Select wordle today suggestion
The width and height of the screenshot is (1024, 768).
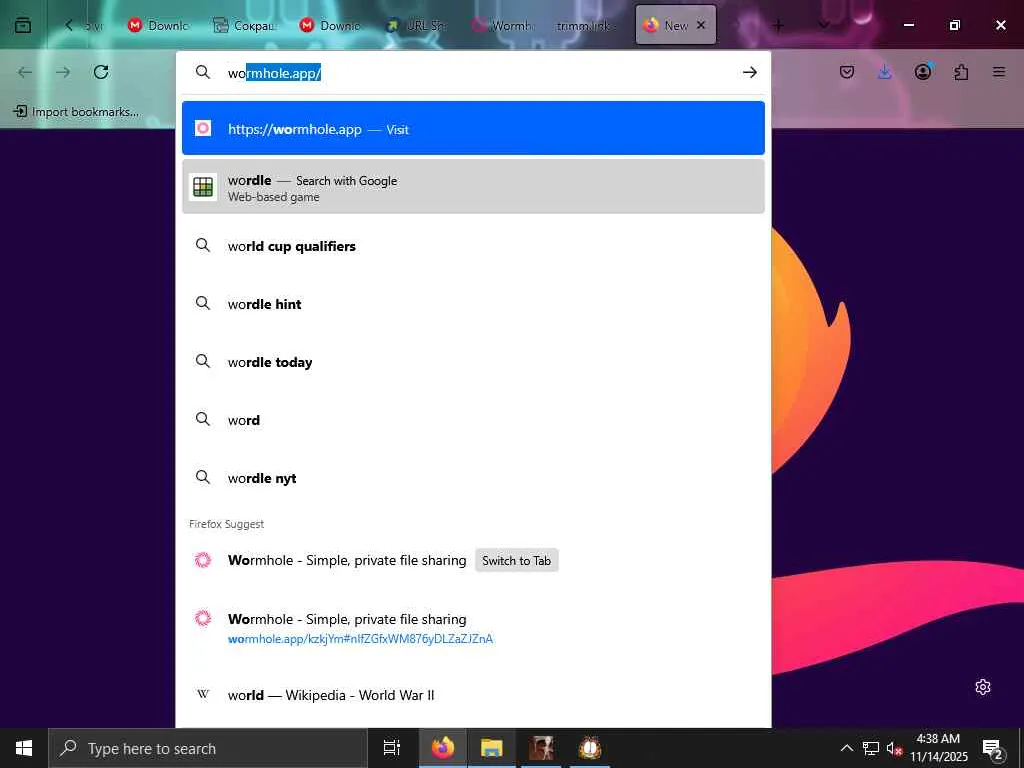473,362
